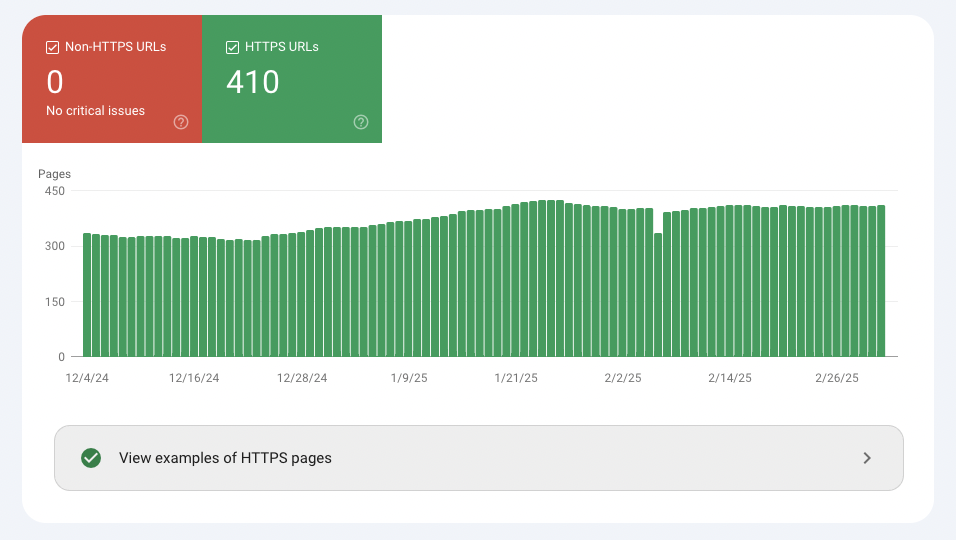Screen dimensions: 956x540
Task: Click the first chart bar at 12/4/24
Action: tap(87, 295)
